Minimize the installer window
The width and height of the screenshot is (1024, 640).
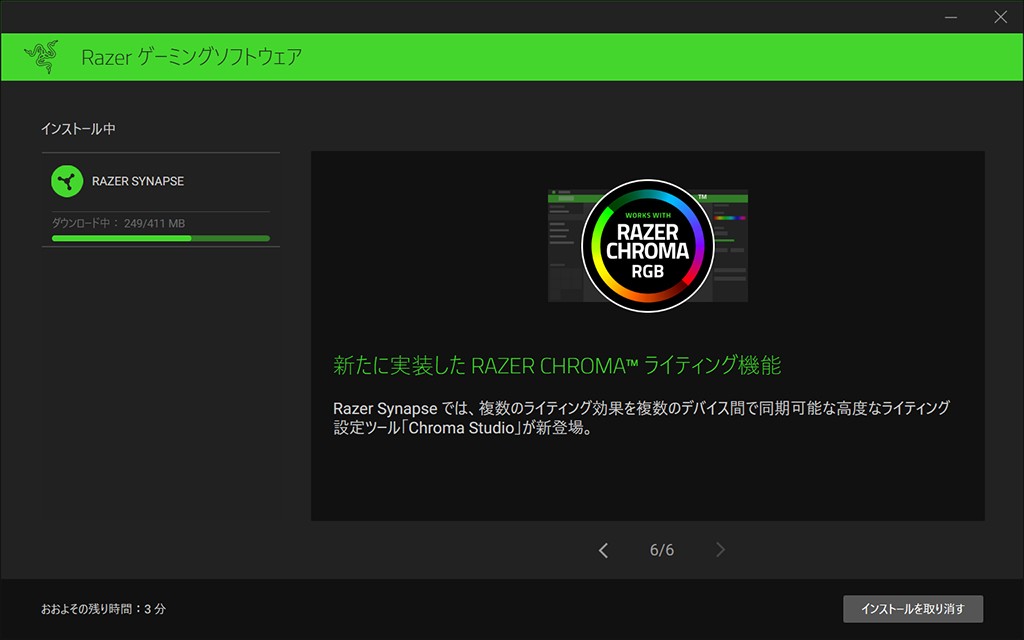[951, 17]
